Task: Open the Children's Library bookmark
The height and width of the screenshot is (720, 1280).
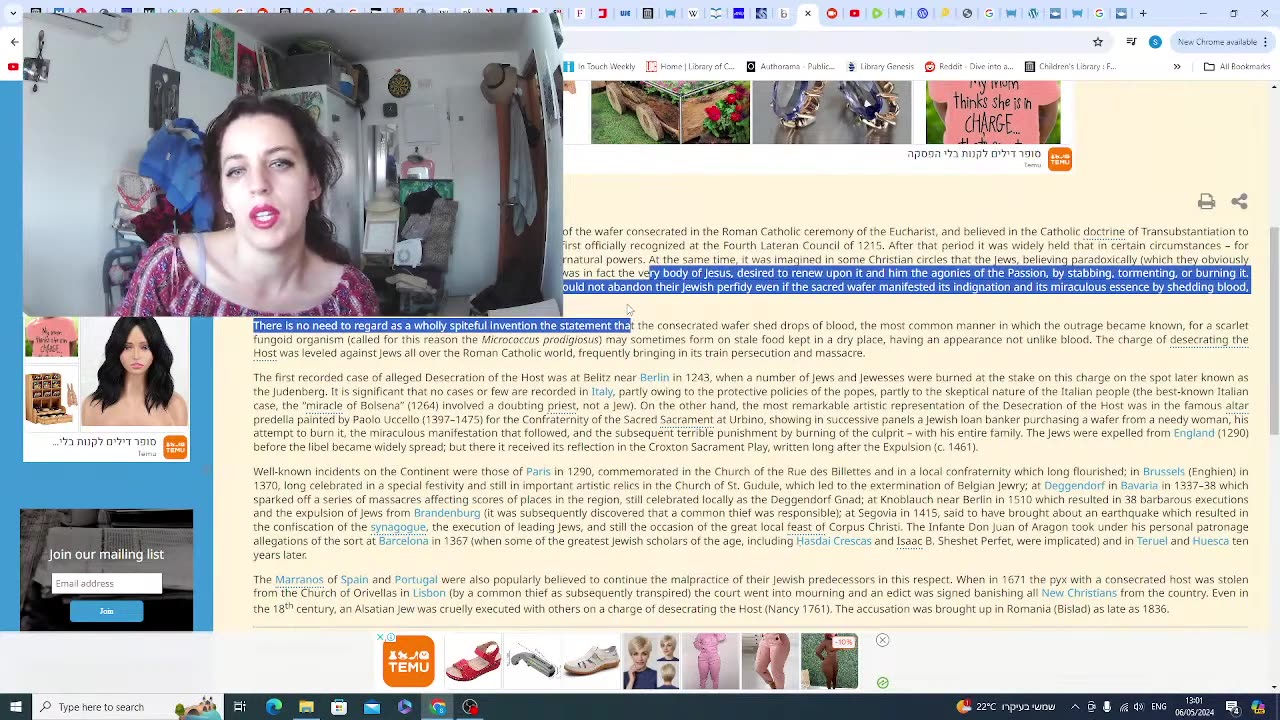Action: [x=1070, y=67]
